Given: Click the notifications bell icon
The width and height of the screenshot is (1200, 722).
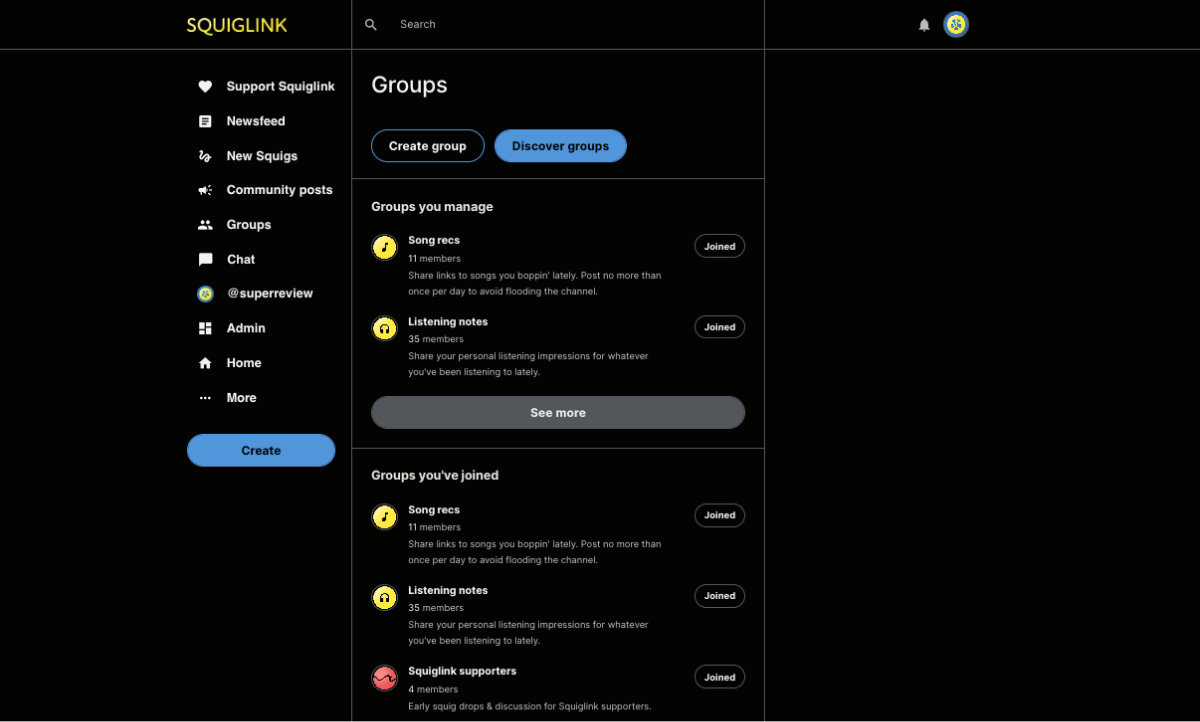Looking at the screenshot, I should [x=924, y=25].
